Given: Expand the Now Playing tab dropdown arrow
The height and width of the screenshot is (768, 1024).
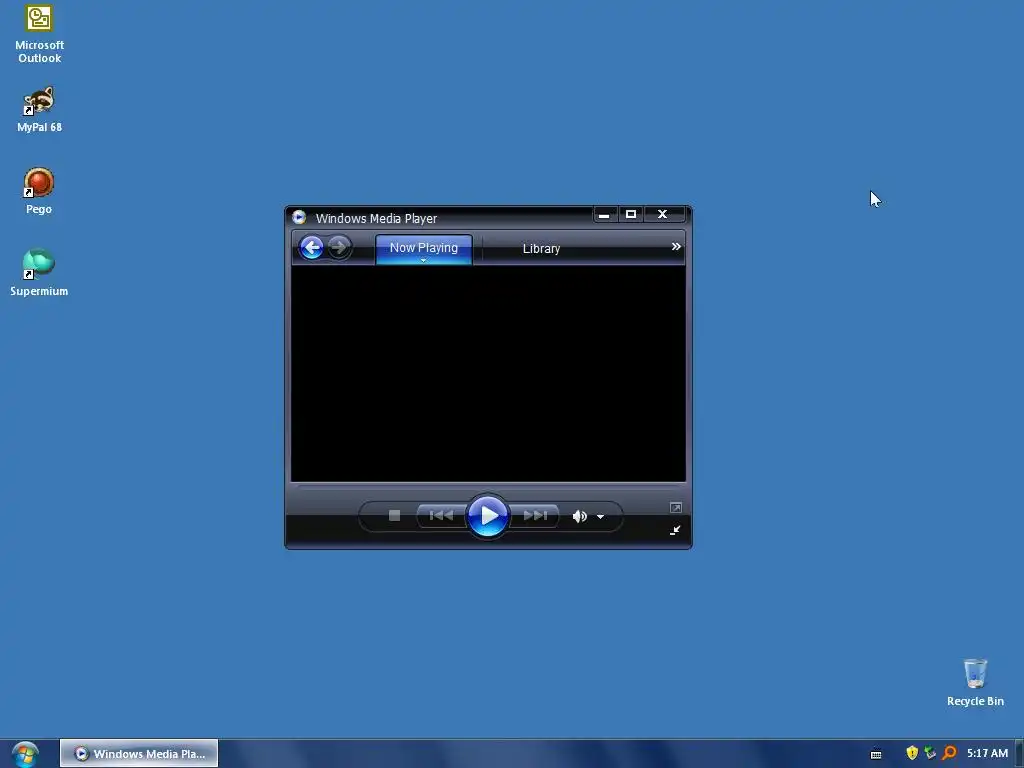Looking at the screenshot, I should 423,261.
